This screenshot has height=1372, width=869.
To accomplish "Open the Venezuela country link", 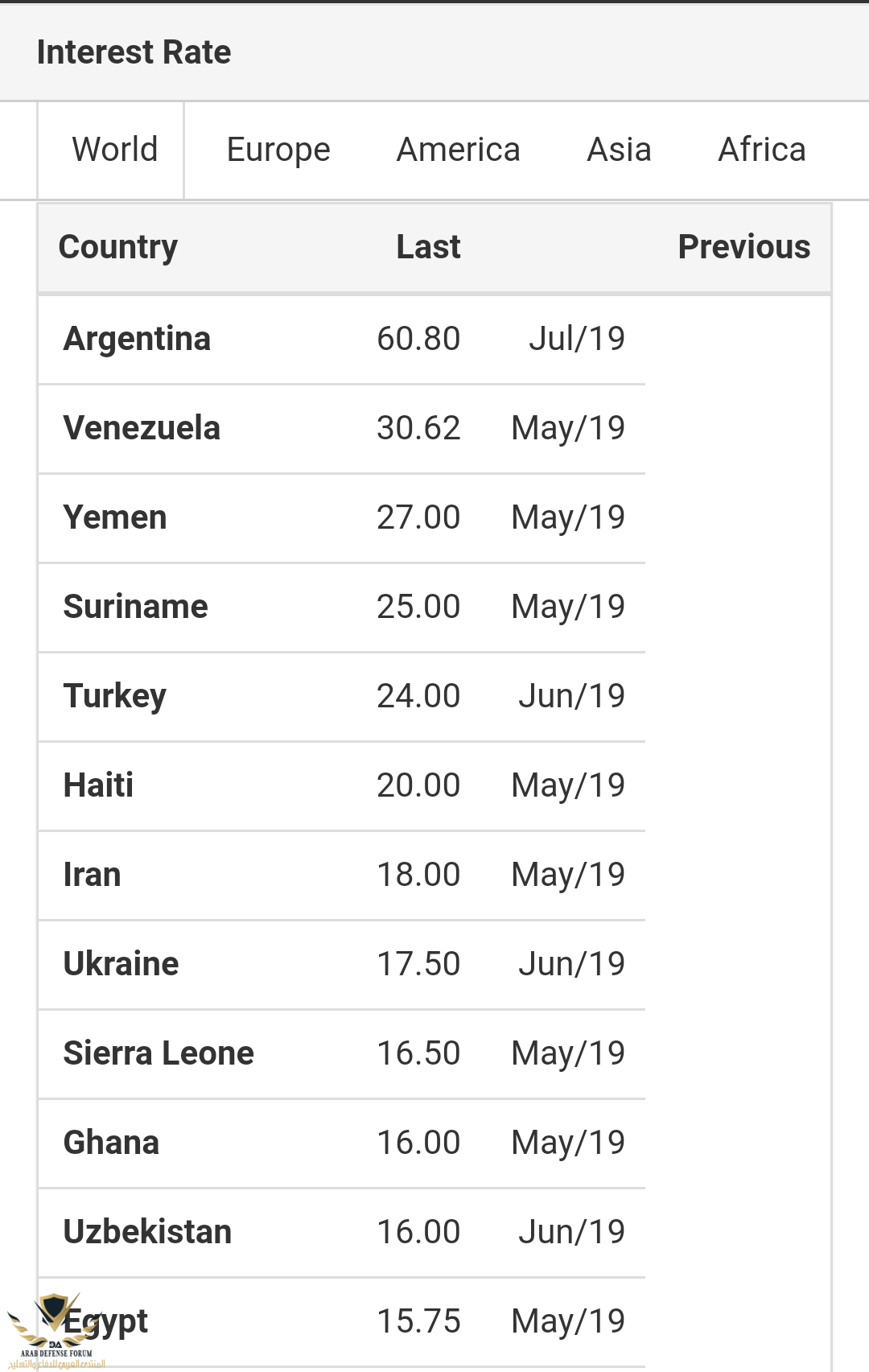I will [x=142, y=428].
